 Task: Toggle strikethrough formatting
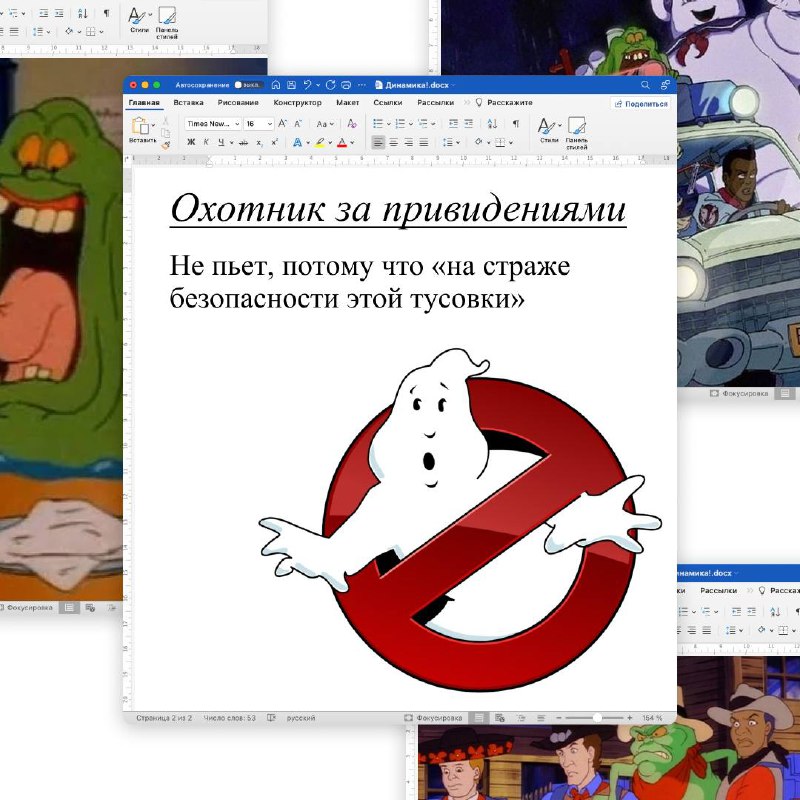pos(244,142)
